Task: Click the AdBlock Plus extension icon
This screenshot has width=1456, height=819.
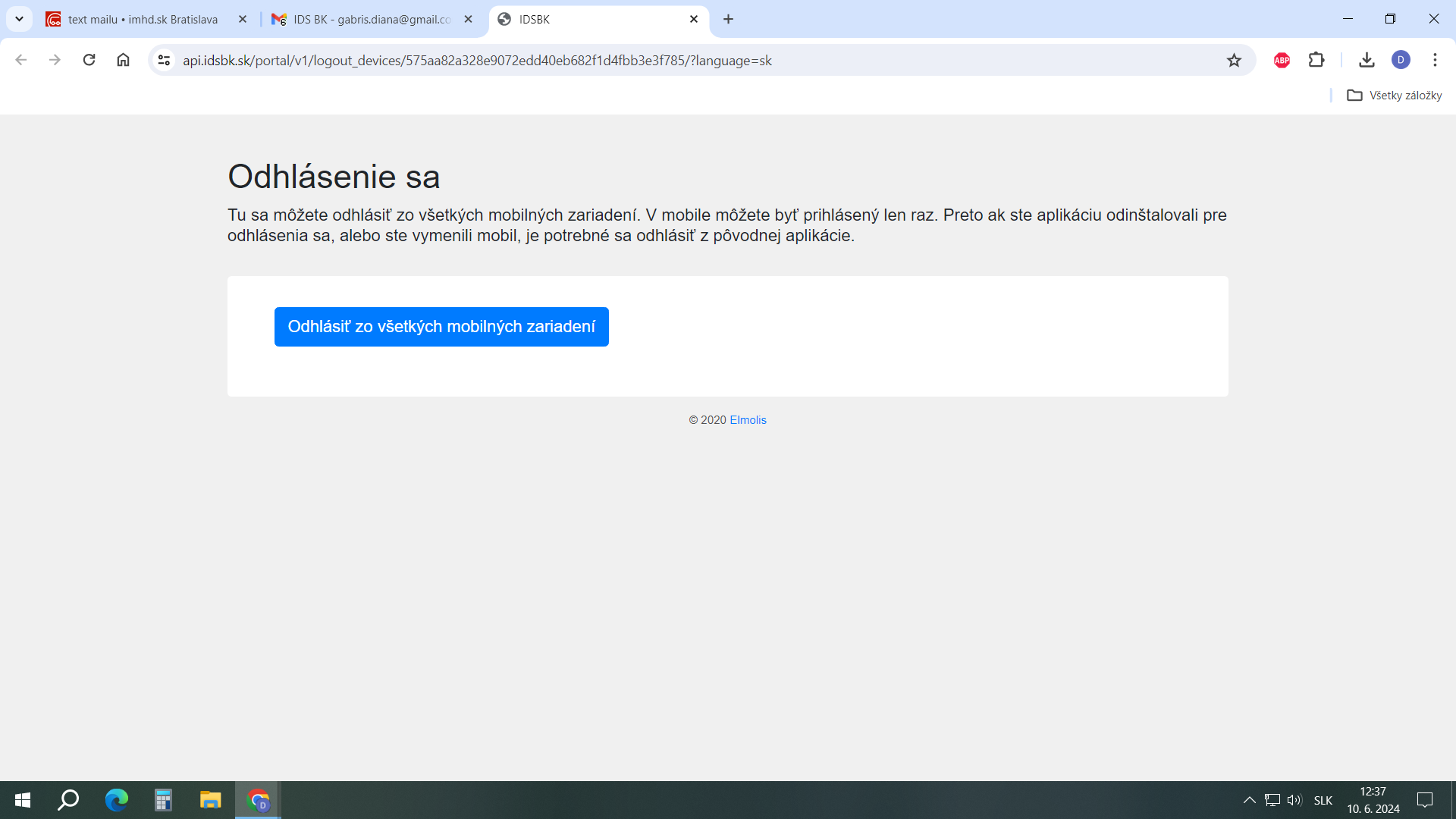Action: click(x=1282, y=60)
